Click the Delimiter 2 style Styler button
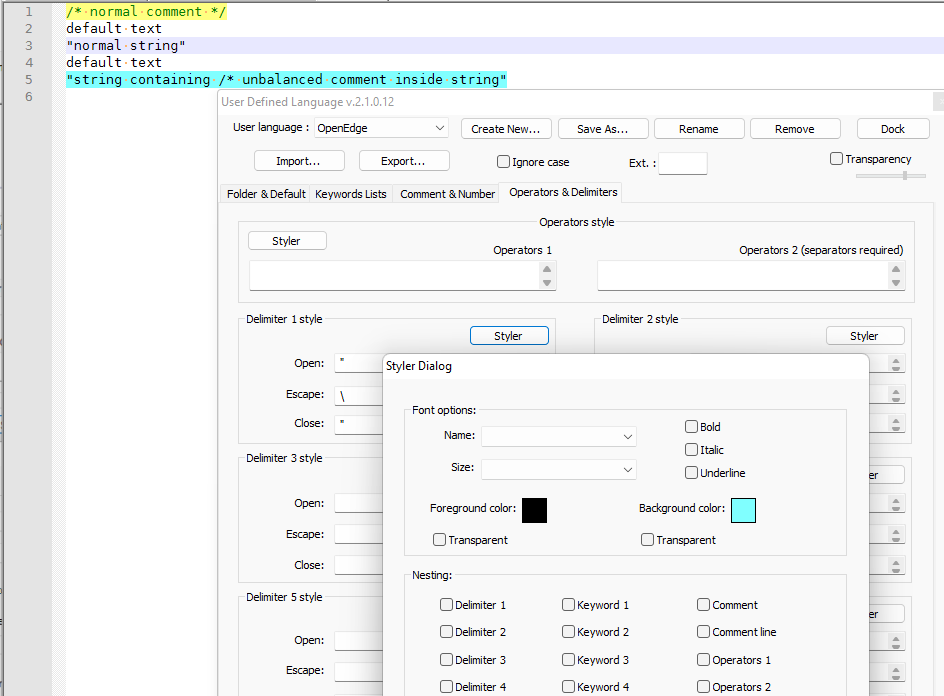Viewport: 944px width, 696px height. tap(865, 336)
